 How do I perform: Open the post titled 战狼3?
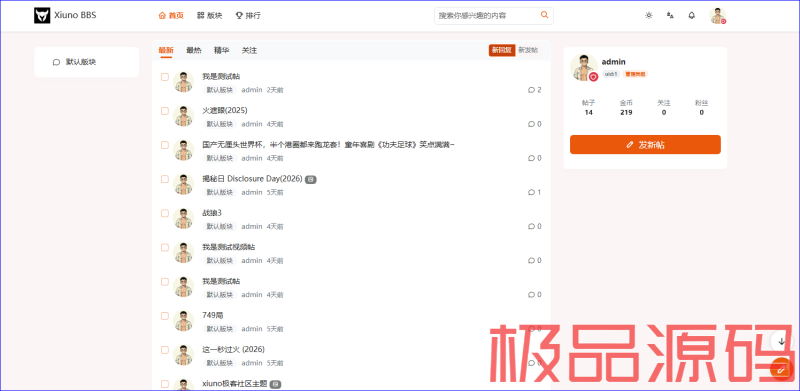pos(212,213)
